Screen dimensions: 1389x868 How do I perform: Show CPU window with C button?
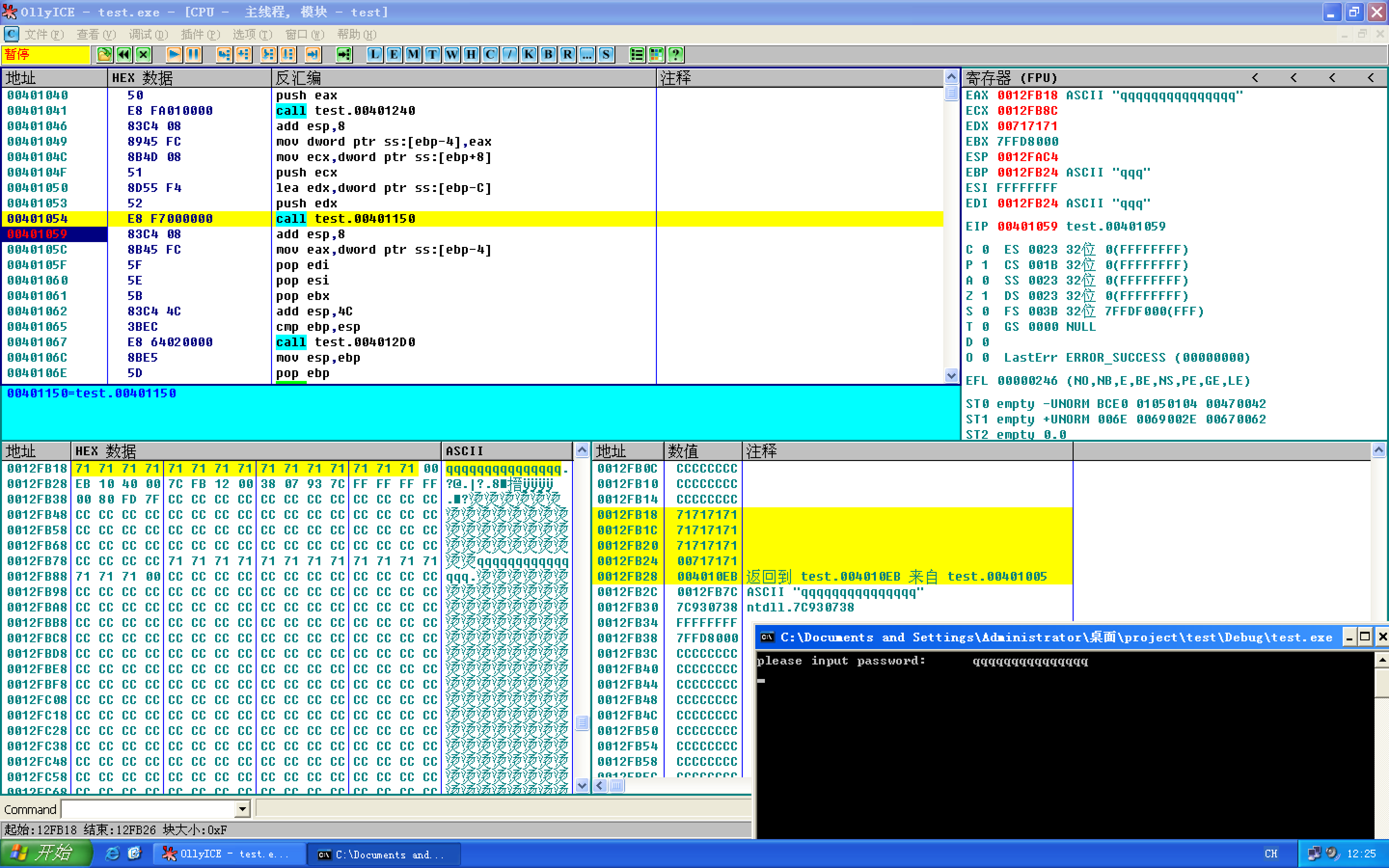(490, 54)
